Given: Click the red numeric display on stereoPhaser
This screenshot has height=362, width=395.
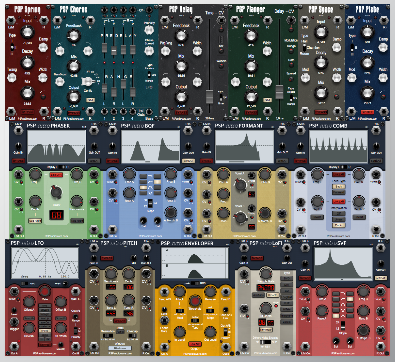Looking at the screenshot, I should [x=55, y=215].
